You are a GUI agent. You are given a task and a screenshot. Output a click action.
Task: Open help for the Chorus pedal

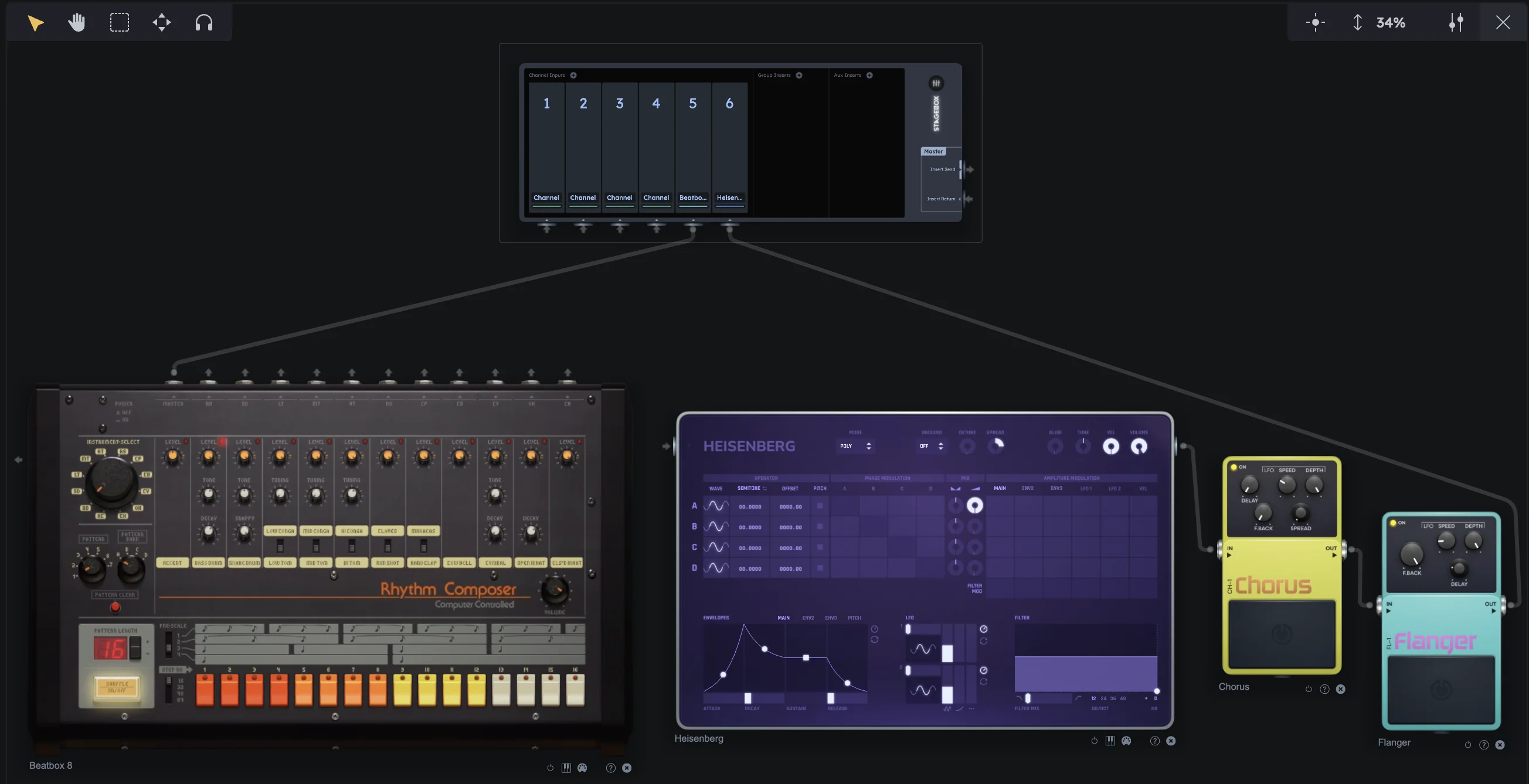tap(1324, 689)
